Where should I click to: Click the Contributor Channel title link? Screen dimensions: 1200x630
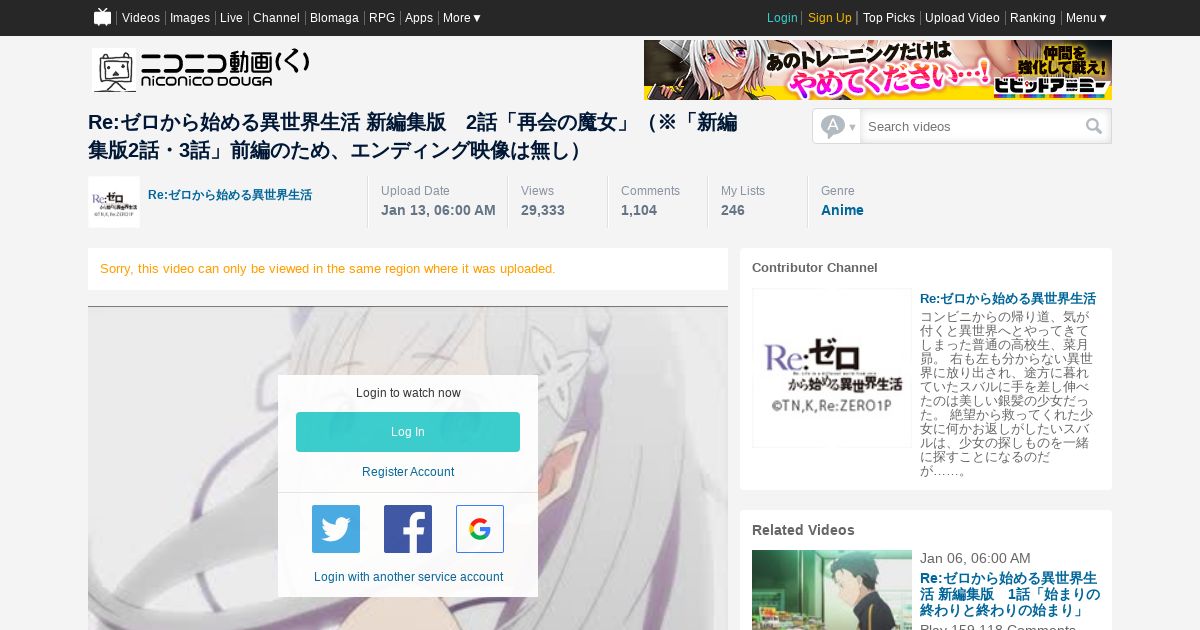point(1008,298)
